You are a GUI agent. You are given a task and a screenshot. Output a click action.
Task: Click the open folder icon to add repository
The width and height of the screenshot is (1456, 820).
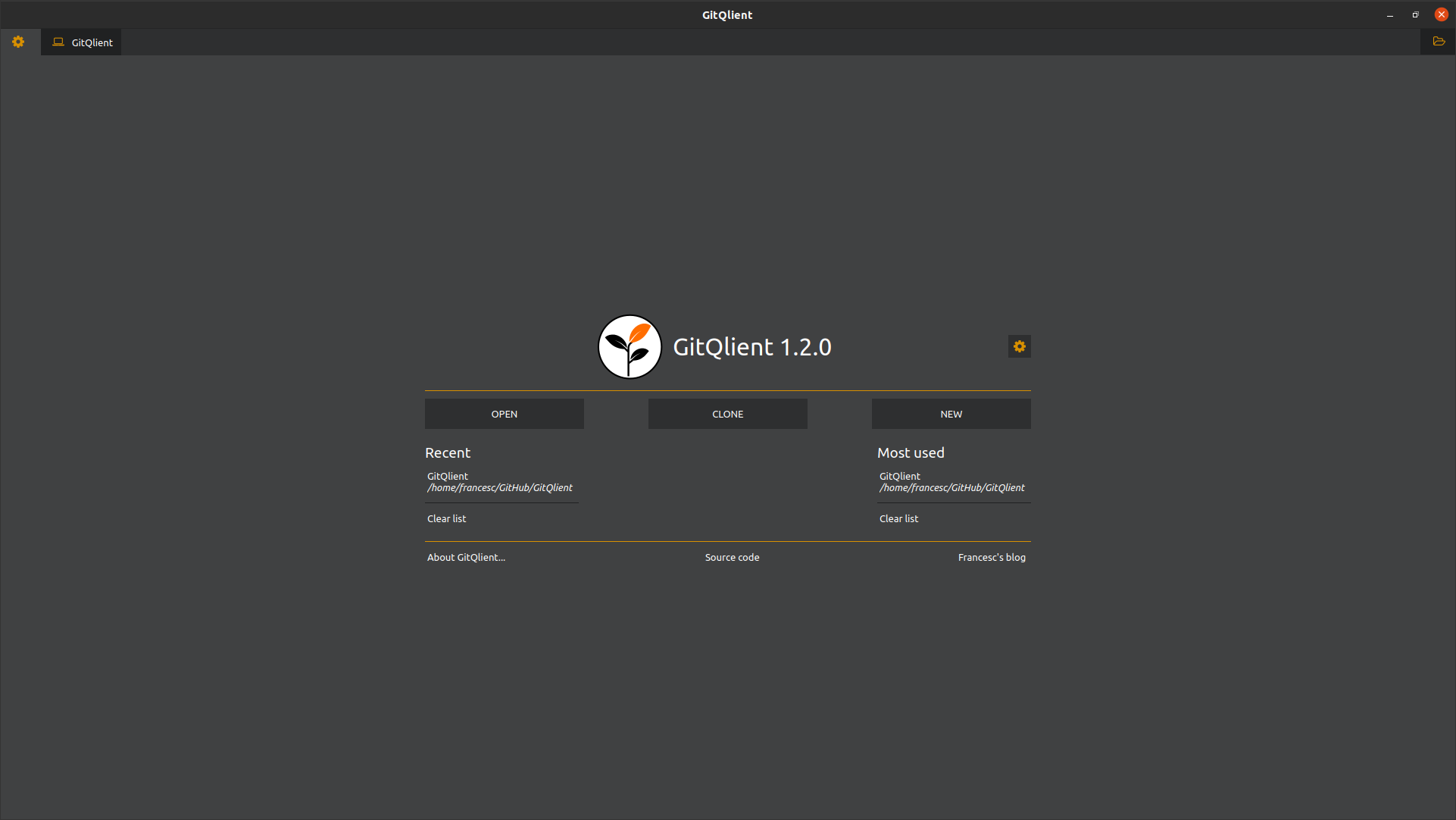point(1439,42)
